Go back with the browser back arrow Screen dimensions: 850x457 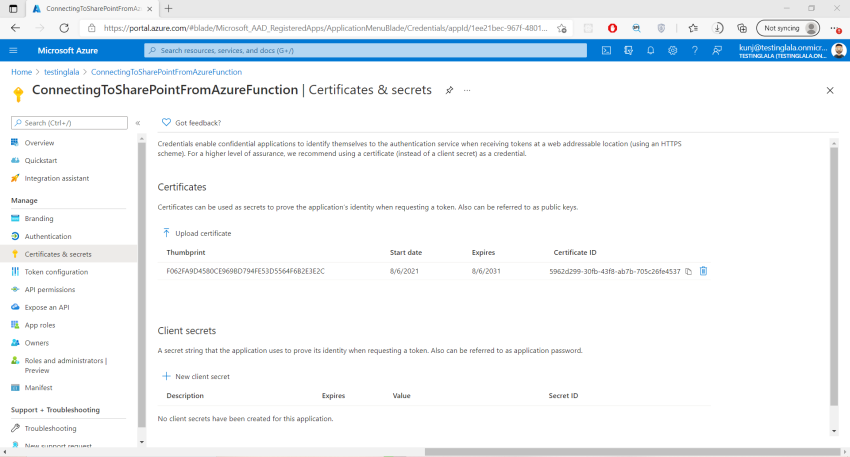pos(15,28)
